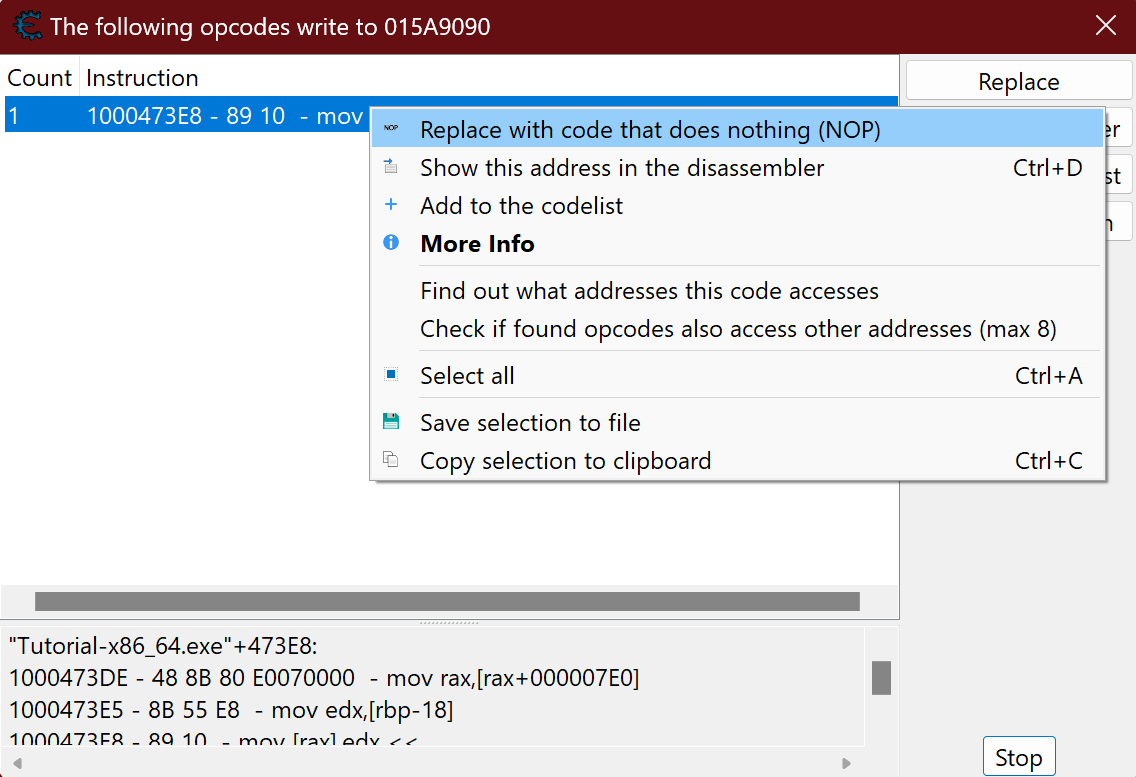
Task: Click the NOP icon in the context menu
Action: click(391, 129)
